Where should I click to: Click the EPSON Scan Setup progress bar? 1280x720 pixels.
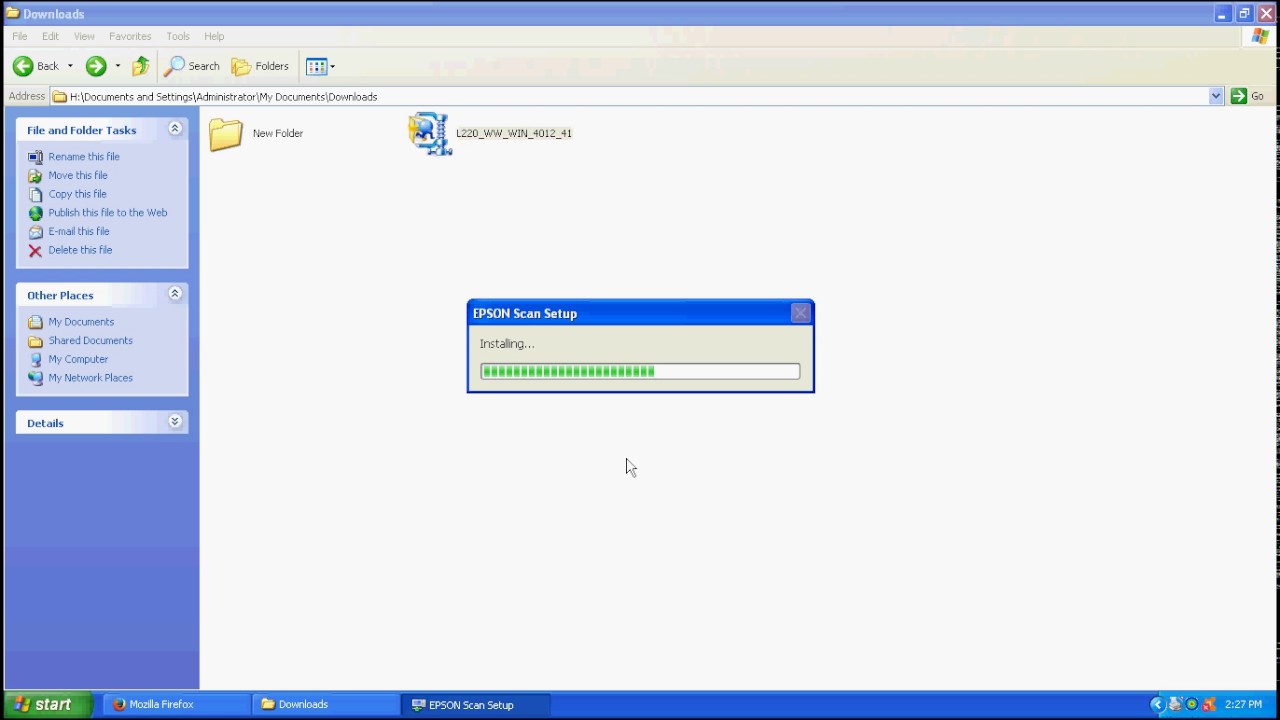pyautogui.click(x=640, y=371)
